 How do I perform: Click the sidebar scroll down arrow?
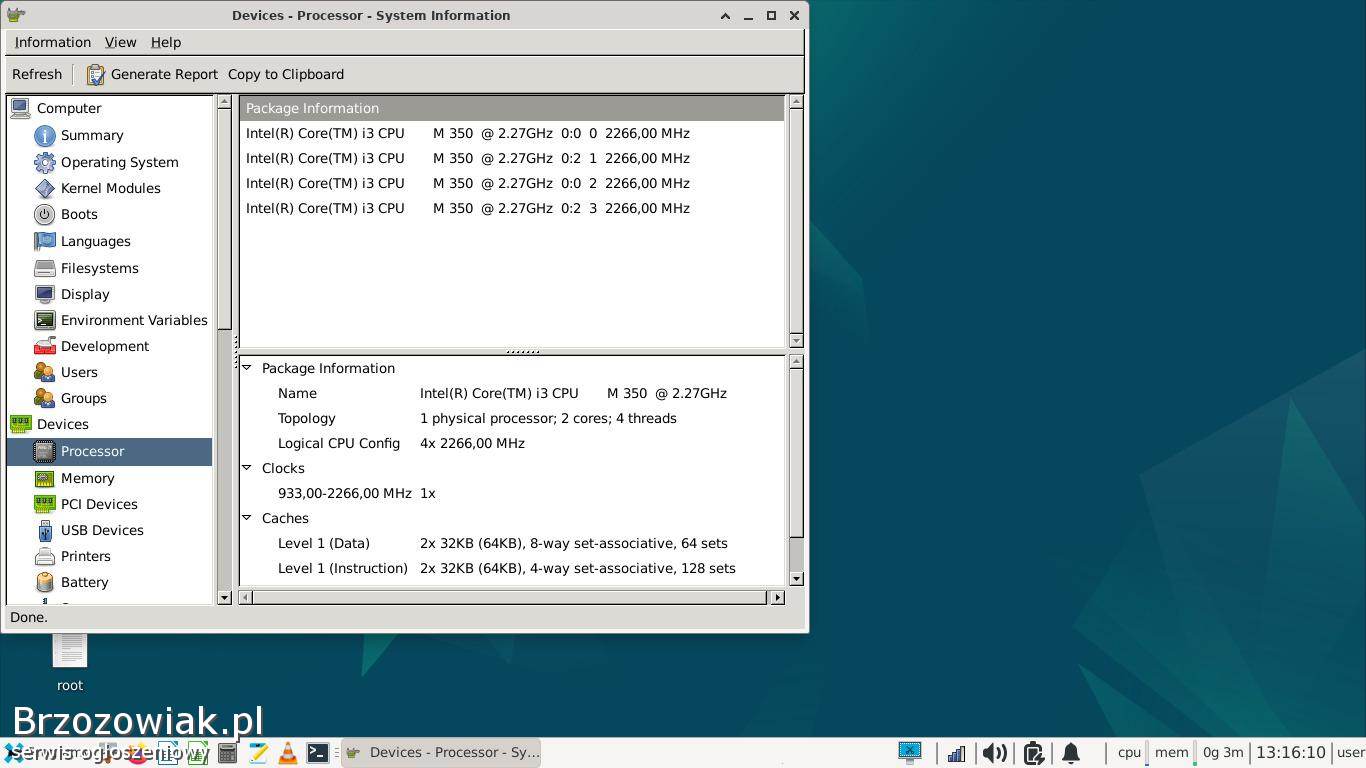click(x=224, y=598)
